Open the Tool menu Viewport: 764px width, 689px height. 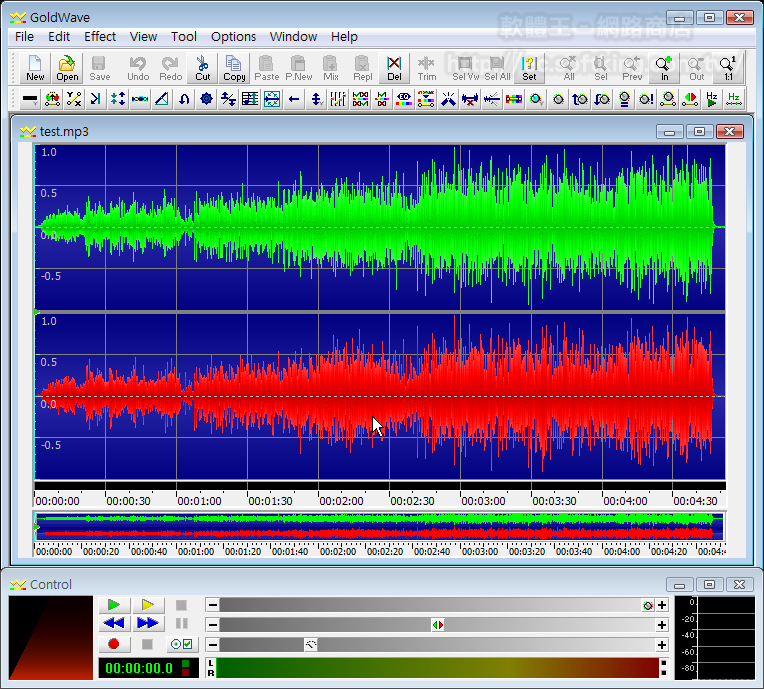coord(184,36)
